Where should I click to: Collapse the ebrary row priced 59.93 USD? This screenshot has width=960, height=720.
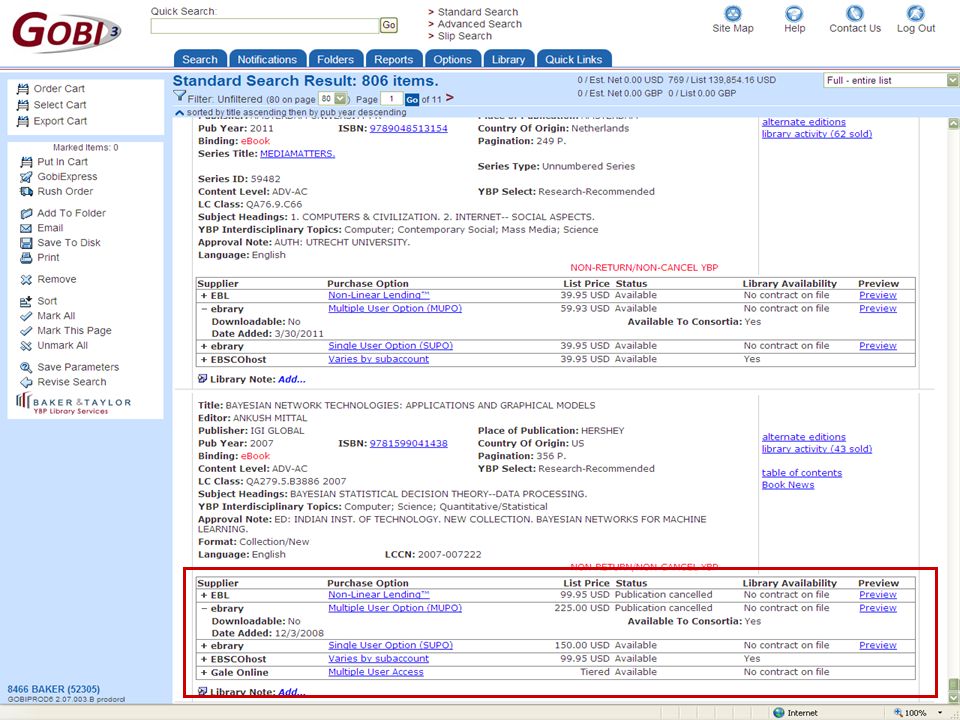click(x=204, y=309)
